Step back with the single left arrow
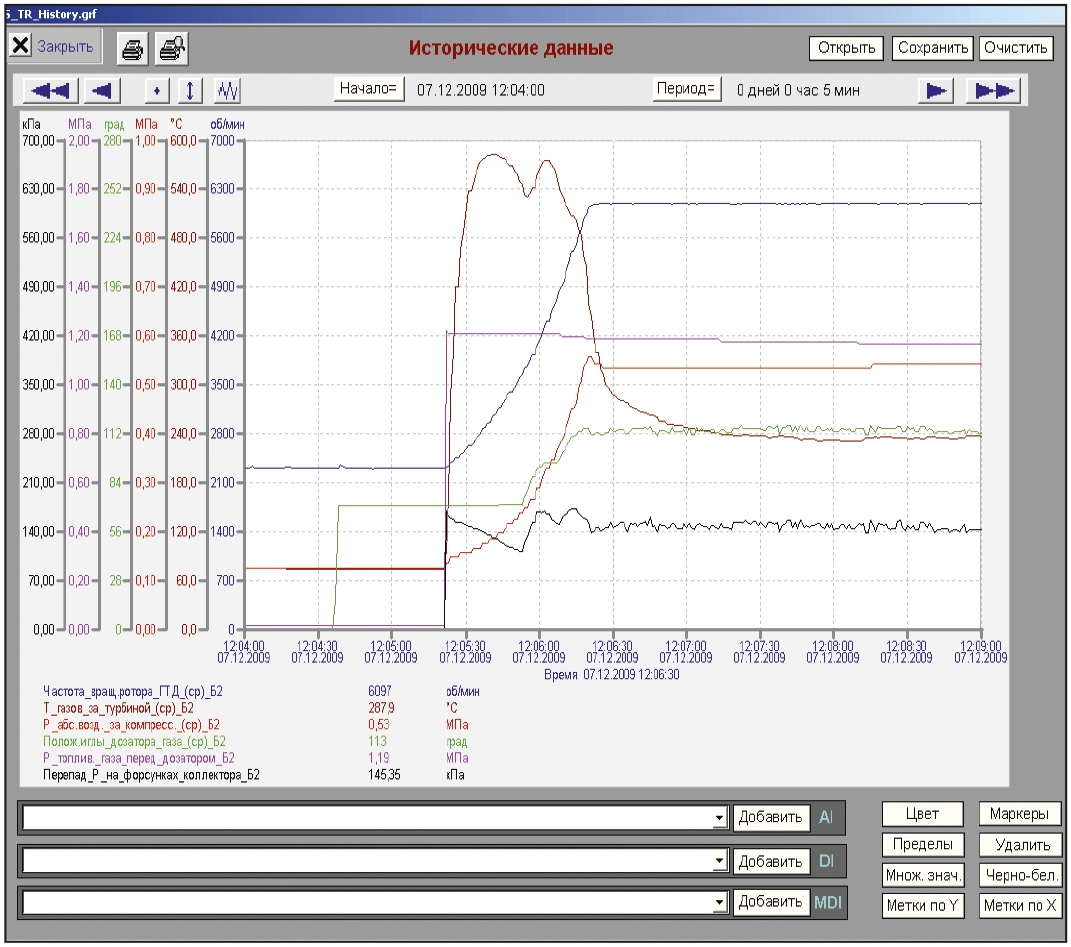1071x947 pixels. 102,90
